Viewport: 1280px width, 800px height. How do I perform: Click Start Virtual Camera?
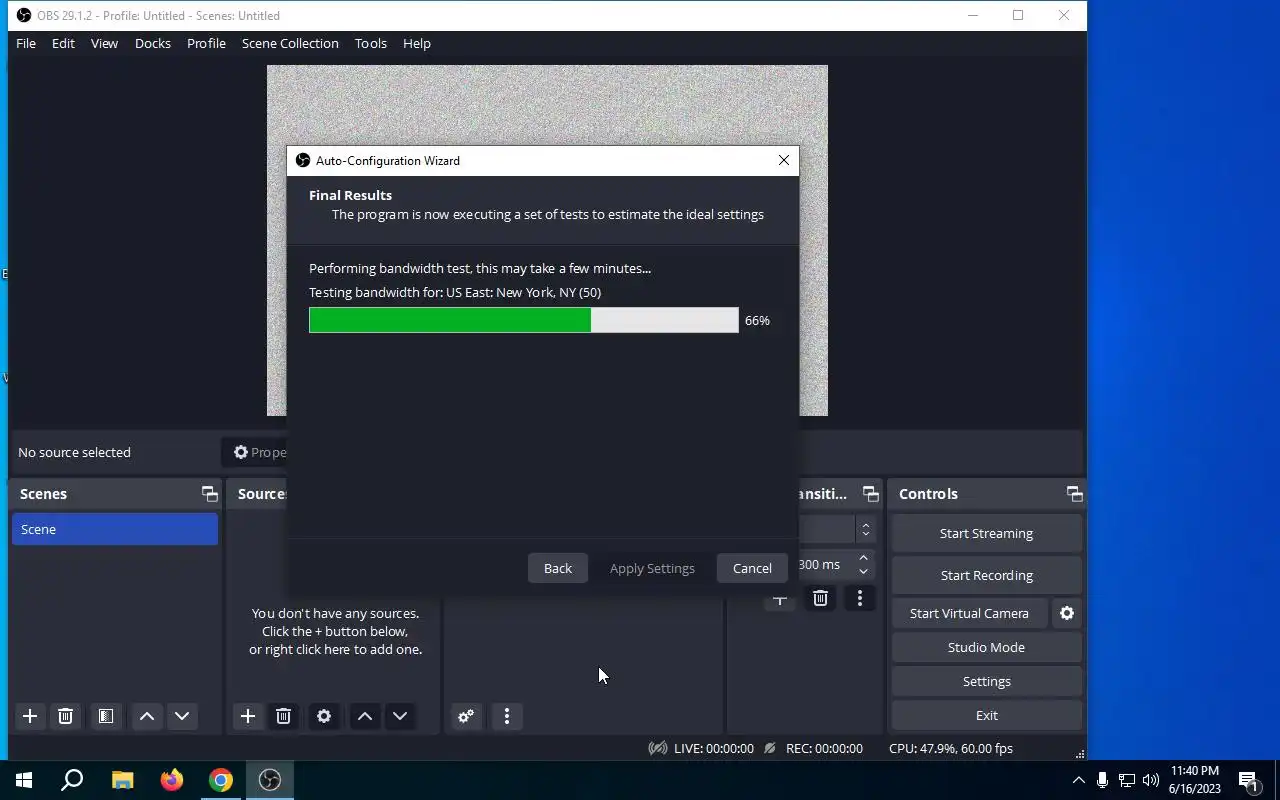point(969,613)
